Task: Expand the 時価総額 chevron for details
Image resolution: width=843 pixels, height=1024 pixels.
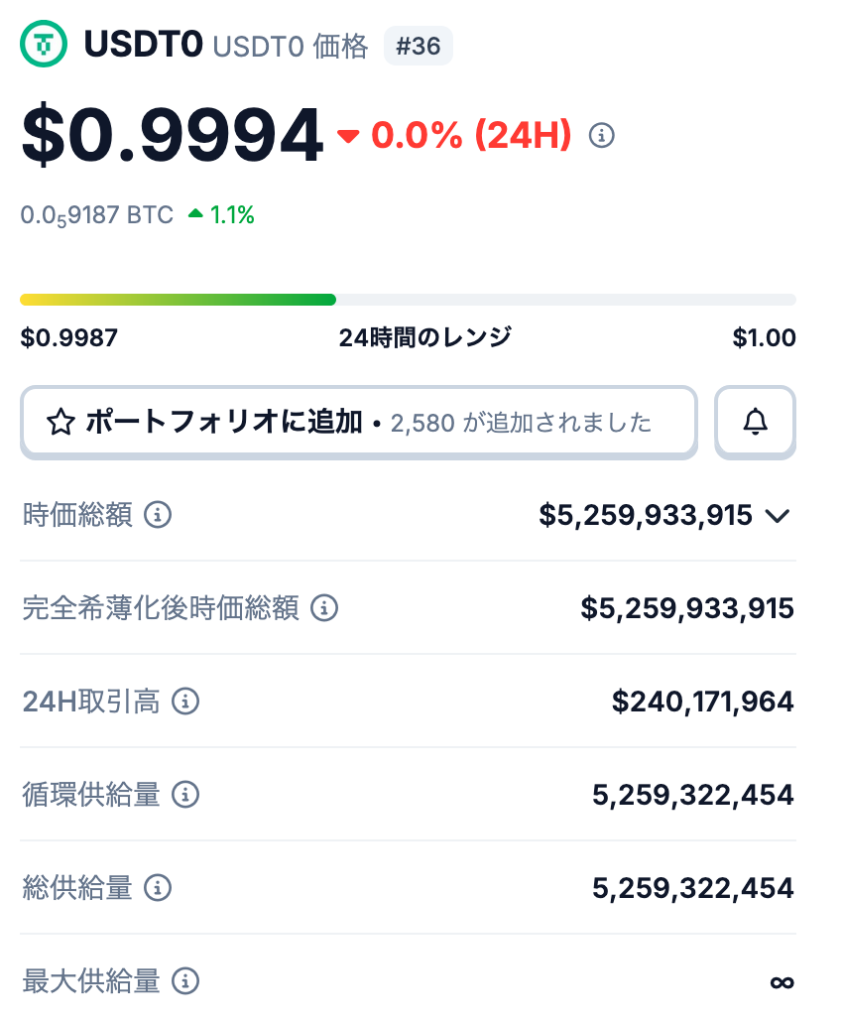Action: 777,516
